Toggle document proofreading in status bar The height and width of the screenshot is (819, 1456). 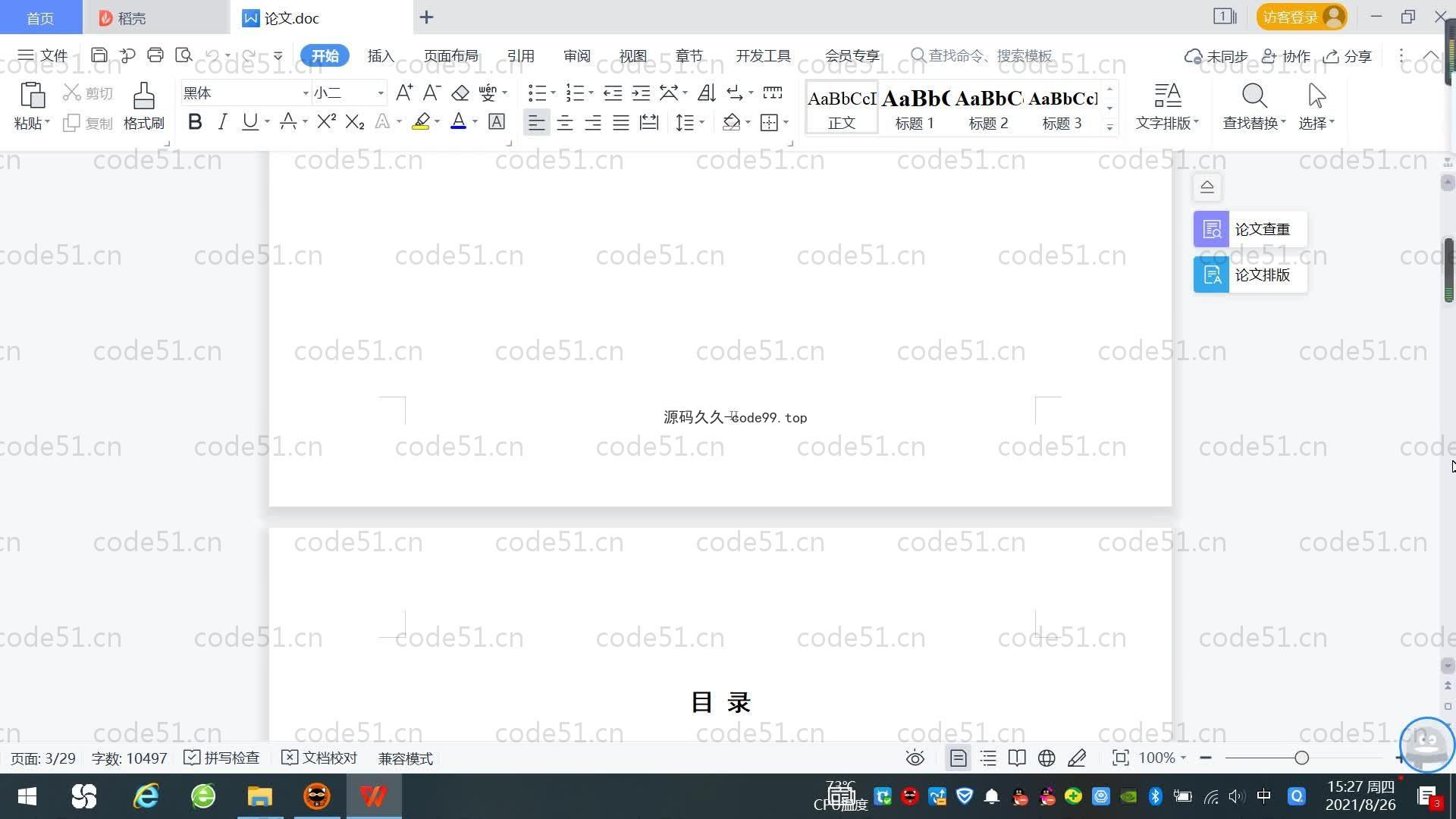pos(319,758)
